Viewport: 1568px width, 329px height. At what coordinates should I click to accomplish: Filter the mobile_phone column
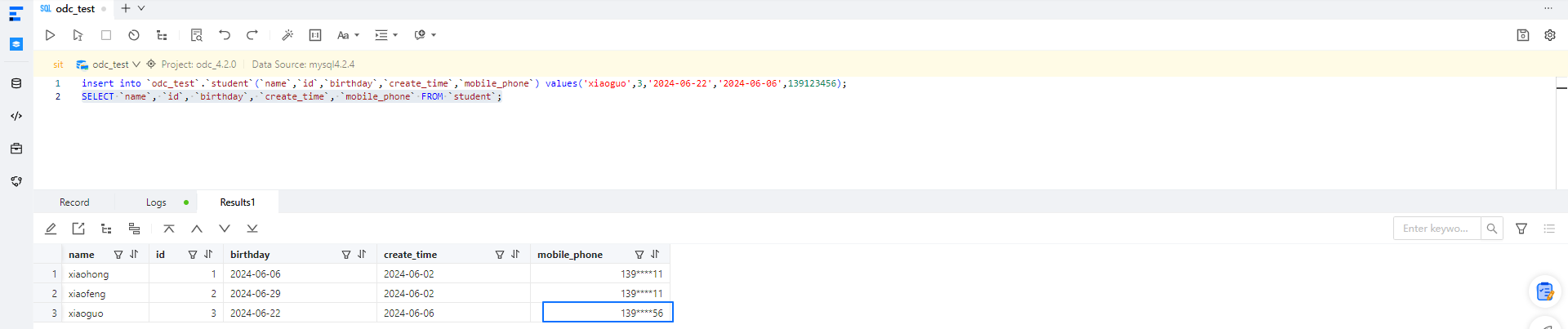[x=639, y=255]
